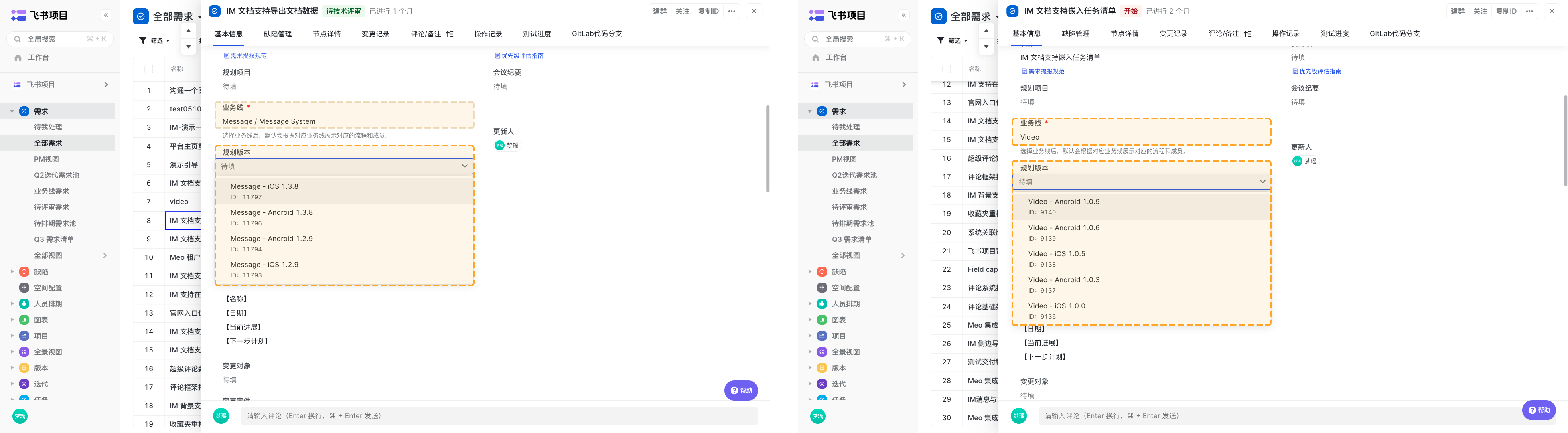Click the 梦瑶 avatar at the sidebar bottom, left screenshot
The width and height of the screenshot is (1568, 433).
(x=20, y=416)
